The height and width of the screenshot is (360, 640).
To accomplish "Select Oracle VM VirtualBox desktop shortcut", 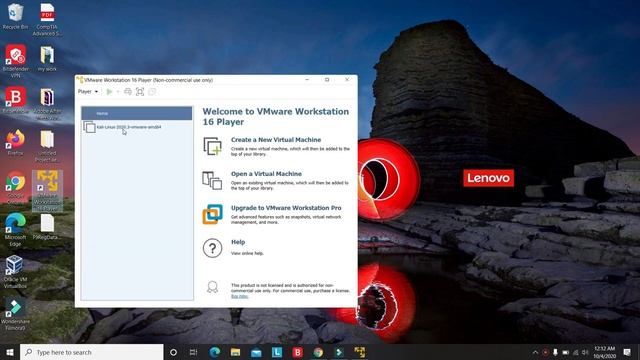I will (16, 271).
